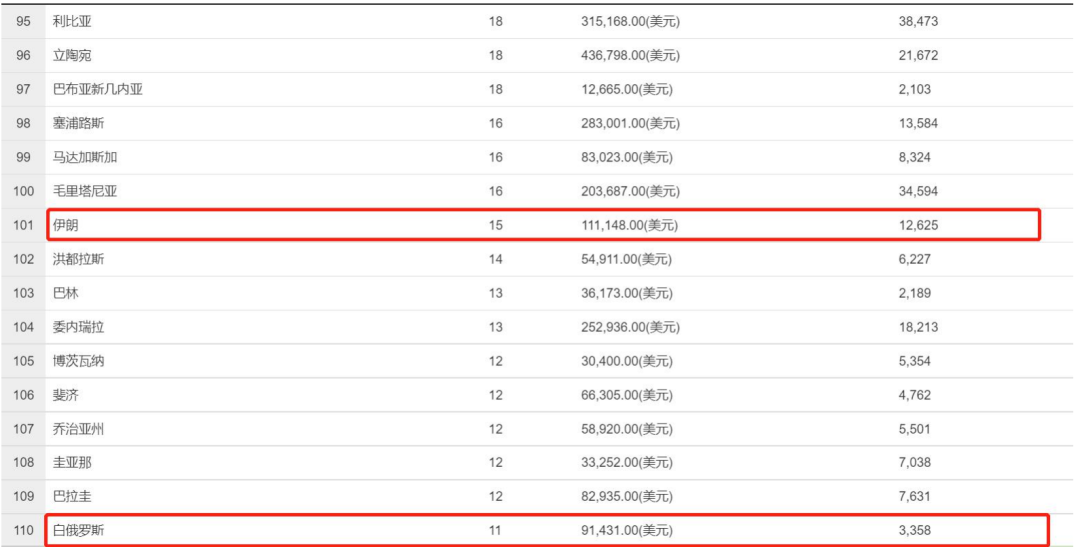This screenshot has width=1080, height=547.
Task: Click on 塞浦路斯 in the table
Action: [79, 123]
